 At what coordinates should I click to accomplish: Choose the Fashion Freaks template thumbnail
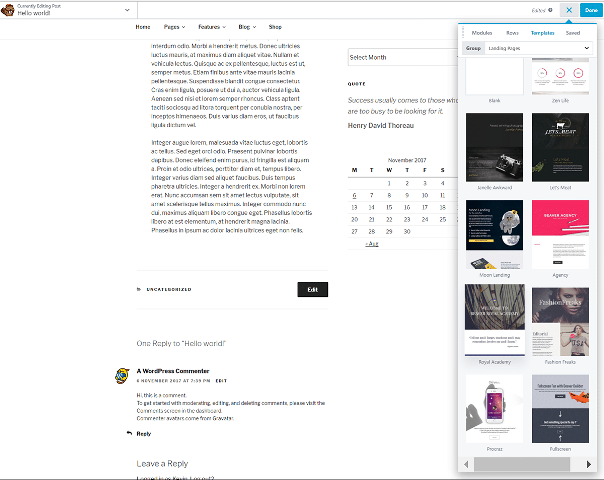click(560, 322)
